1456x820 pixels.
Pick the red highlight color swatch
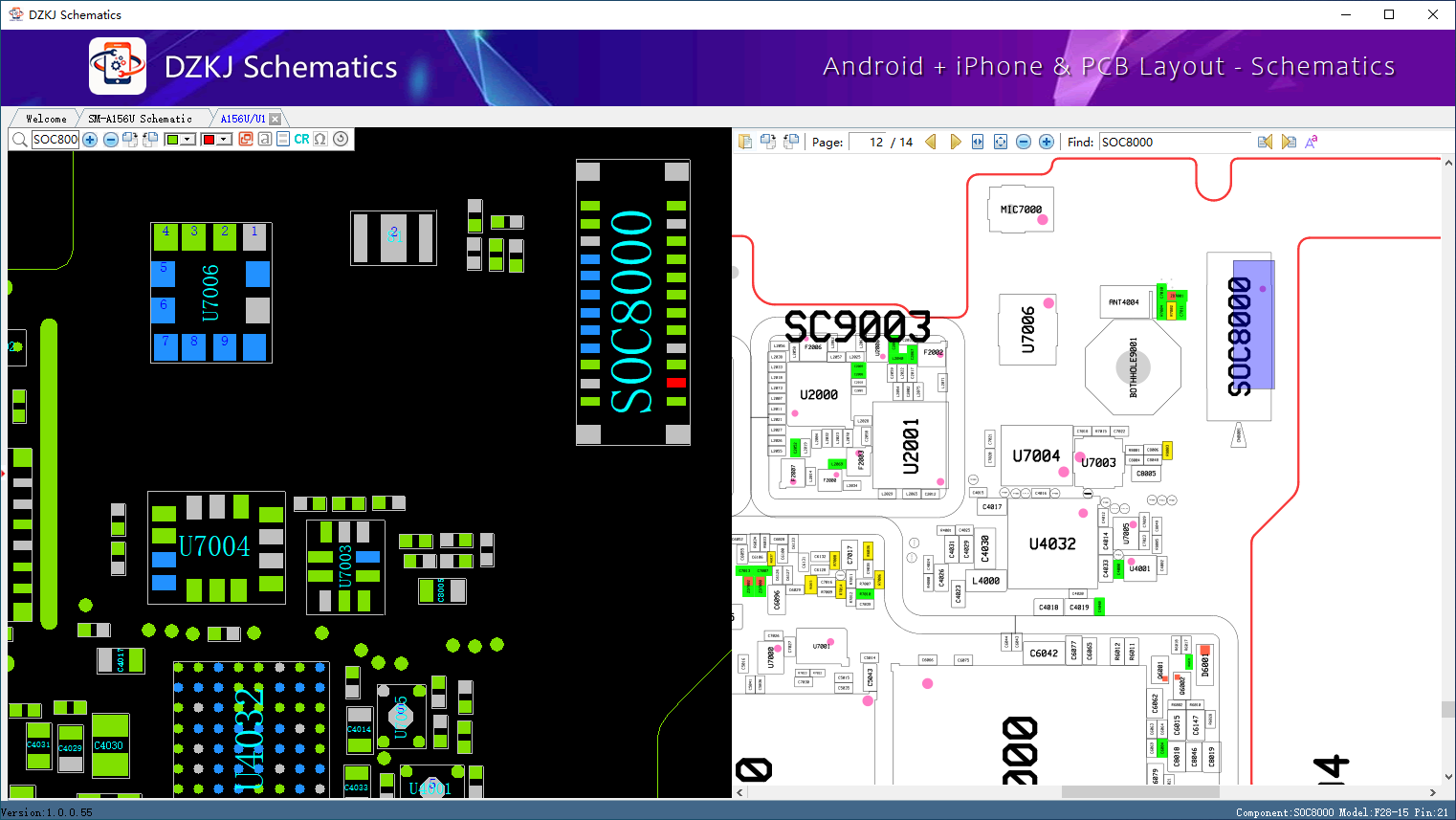(x=209, y=140)
